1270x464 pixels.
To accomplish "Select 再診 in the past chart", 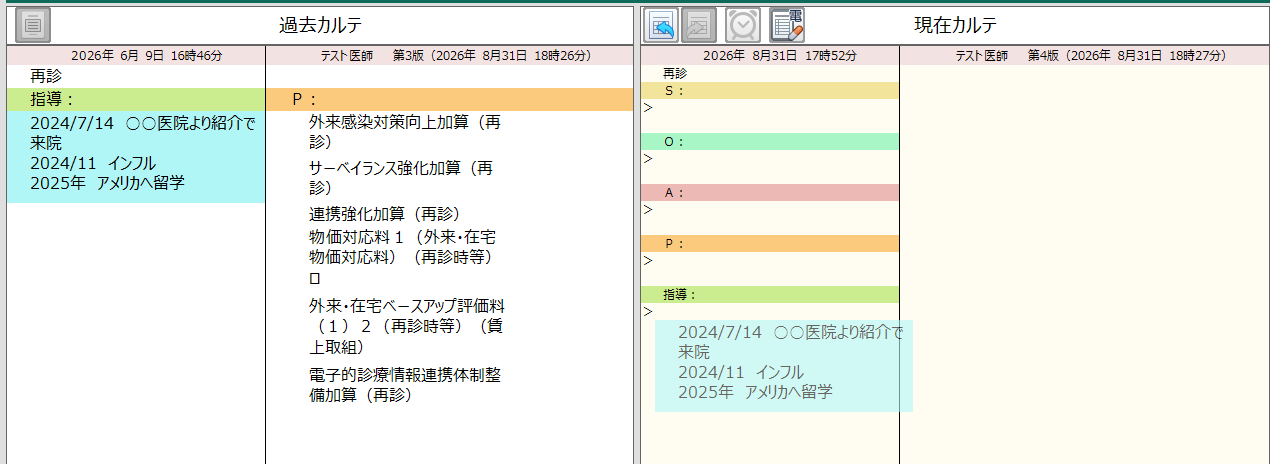I will 45,75.
